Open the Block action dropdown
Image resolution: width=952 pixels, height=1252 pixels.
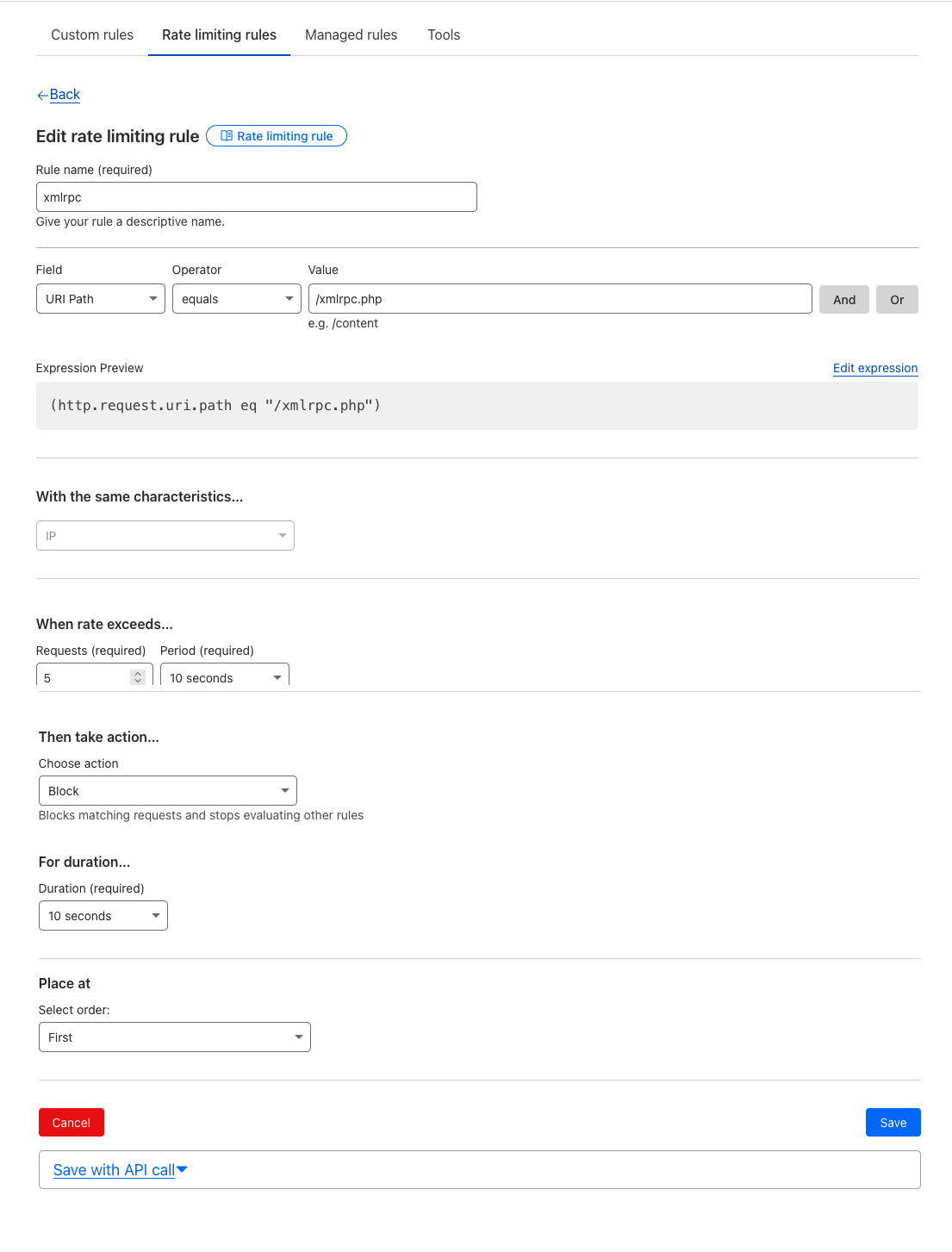pos(168,791)
